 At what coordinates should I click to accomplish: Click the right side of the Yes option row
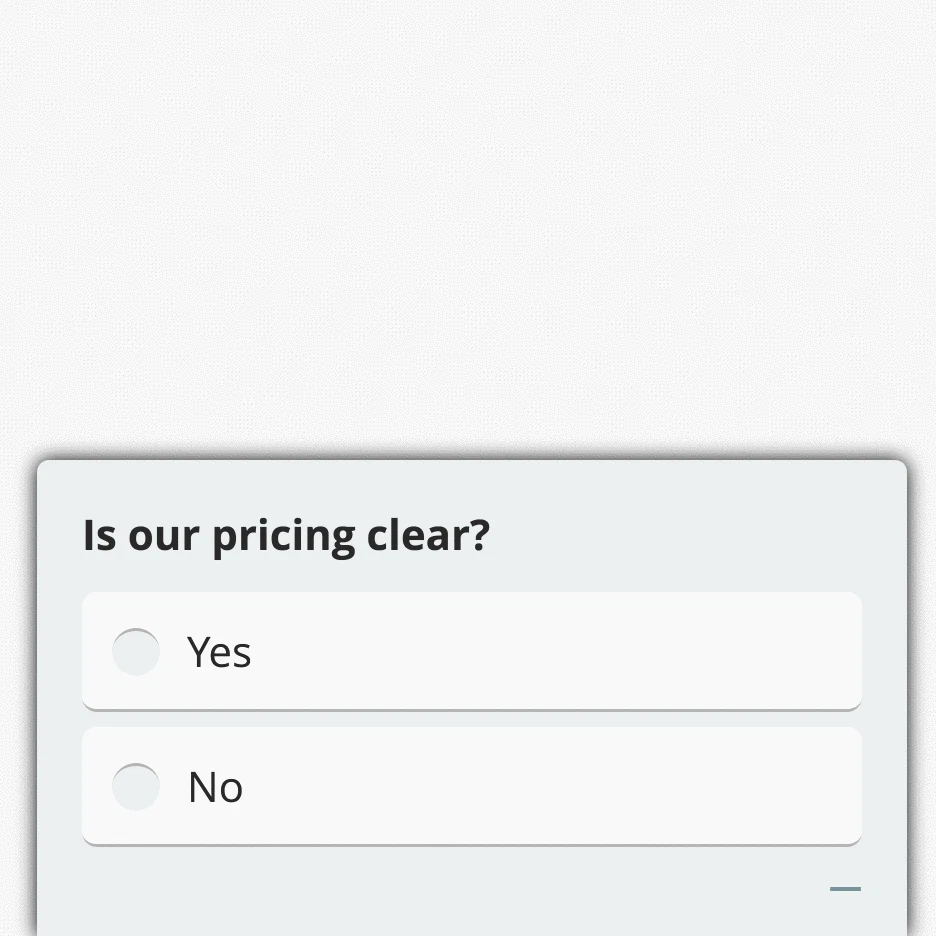pos(760,651)
